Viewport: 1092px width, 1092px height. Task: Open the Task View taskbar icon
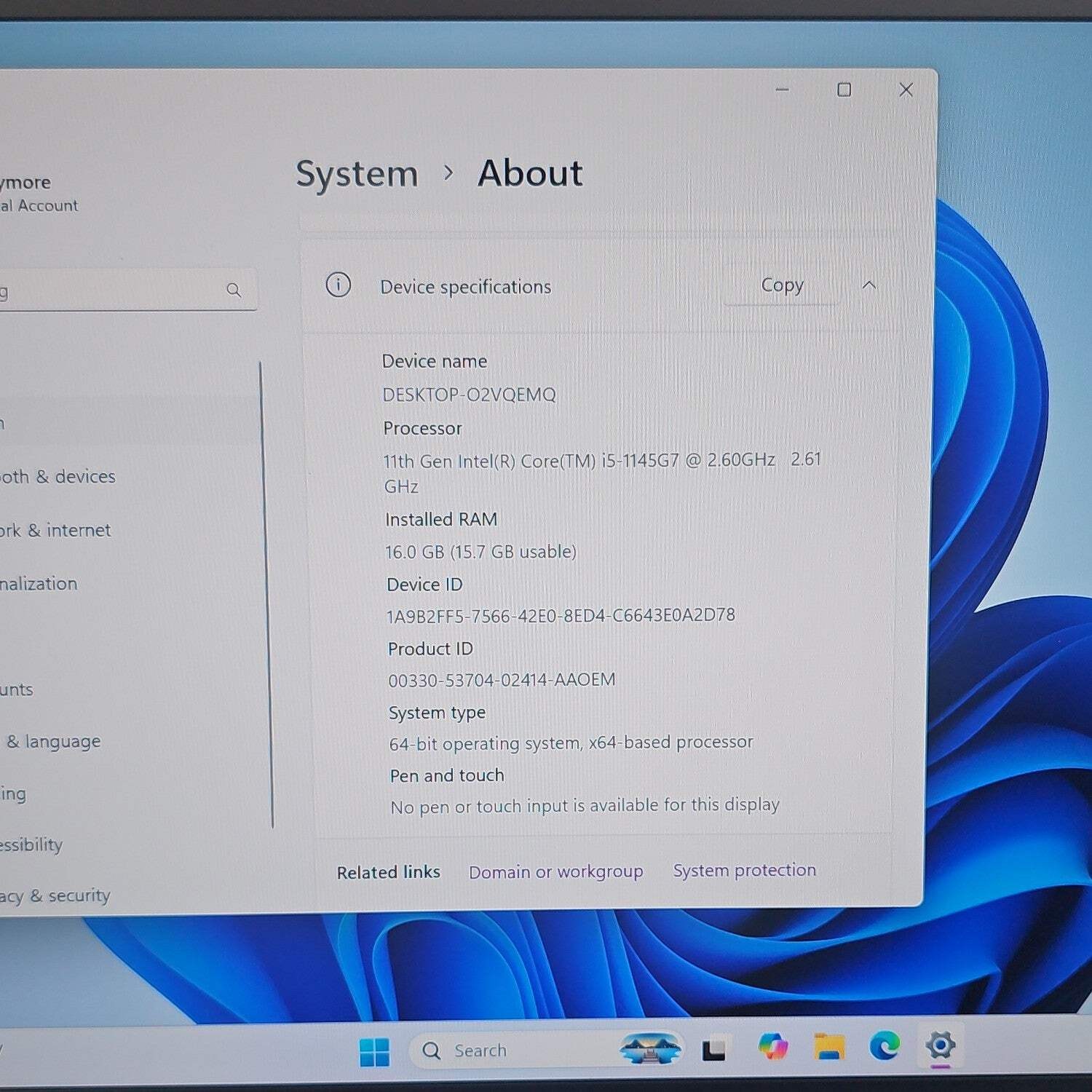[713, 1049]
